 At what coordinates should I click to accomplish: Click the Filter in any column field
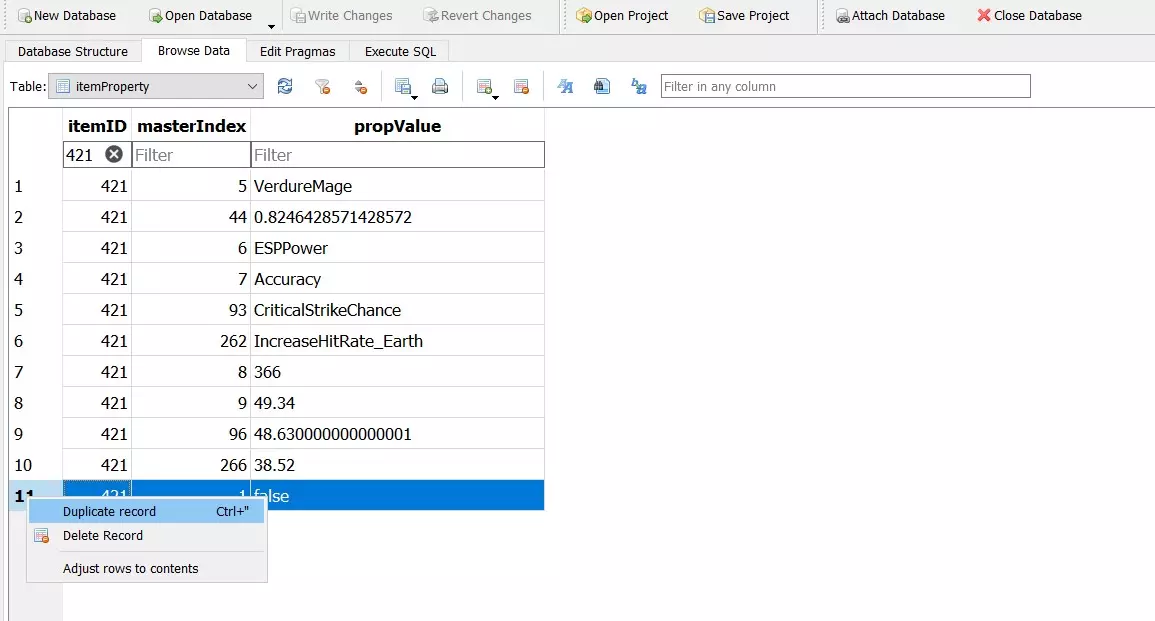846,86
